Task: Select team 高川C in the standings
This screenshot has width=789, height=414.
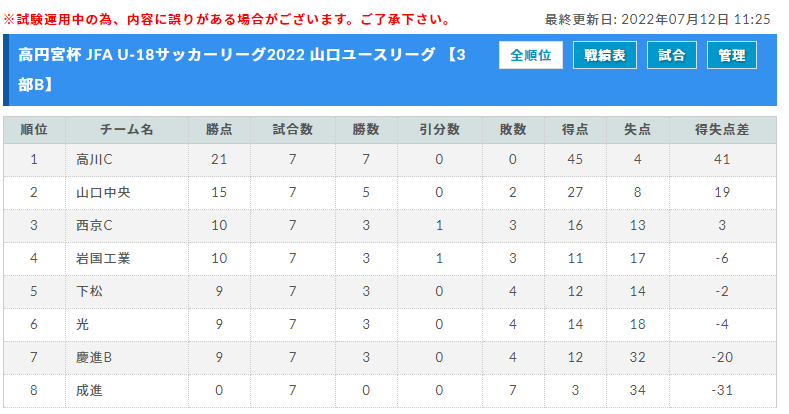Action: tap(94, 159)
